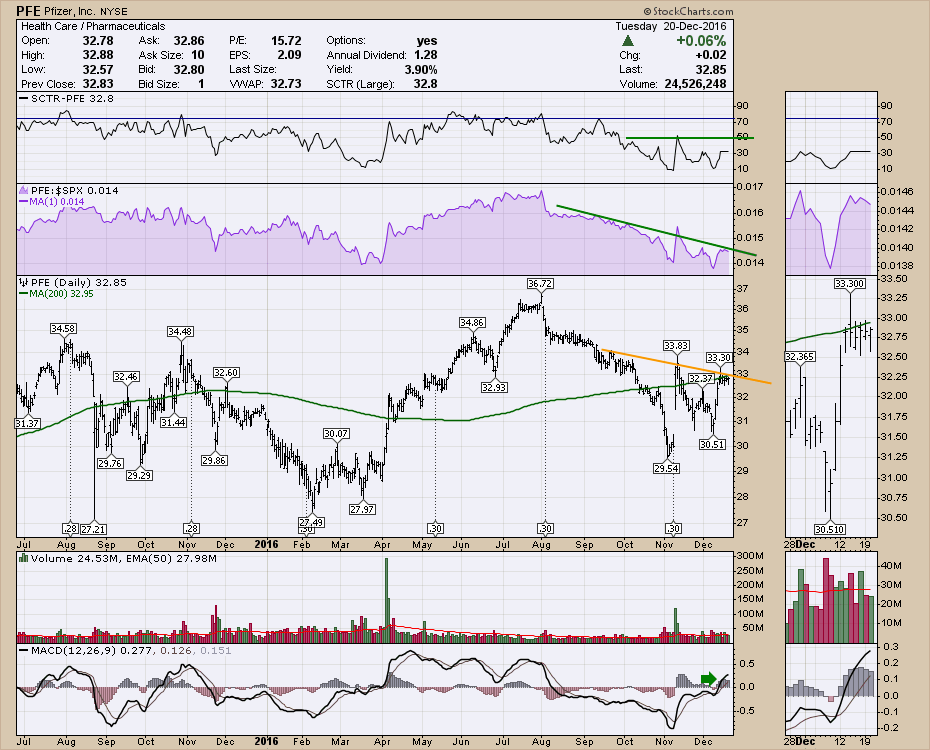Click the Options yes value

click(x=427, y=40)
